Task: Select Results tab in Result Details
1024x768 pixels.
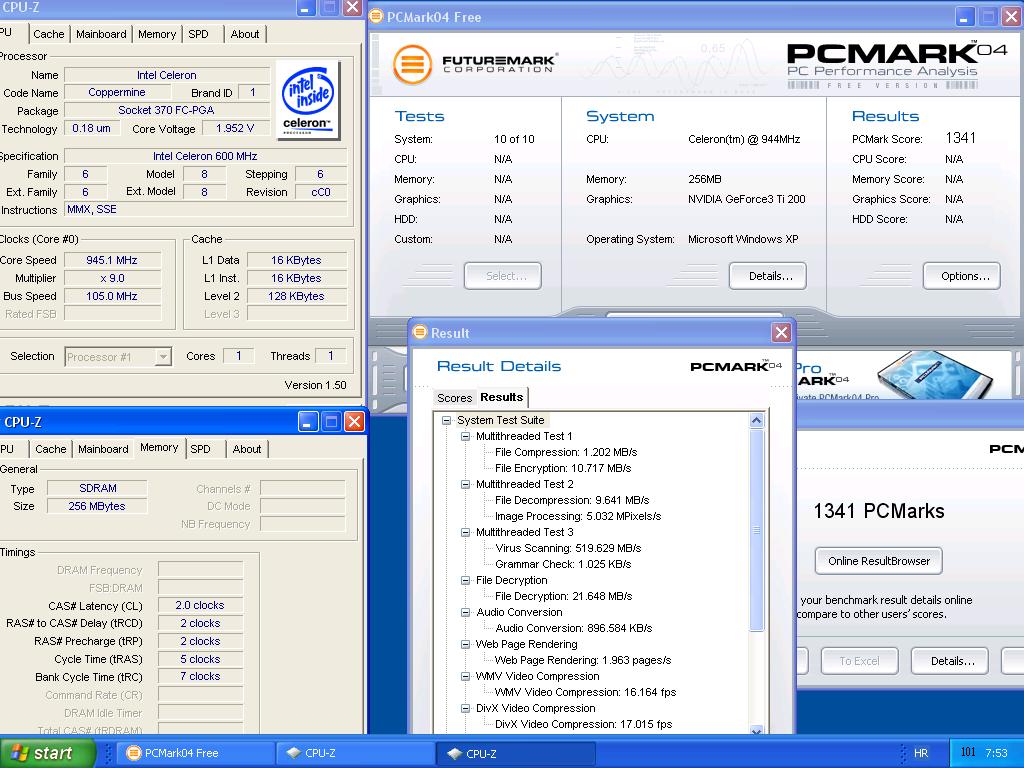Action: click(x=502, y=397)
